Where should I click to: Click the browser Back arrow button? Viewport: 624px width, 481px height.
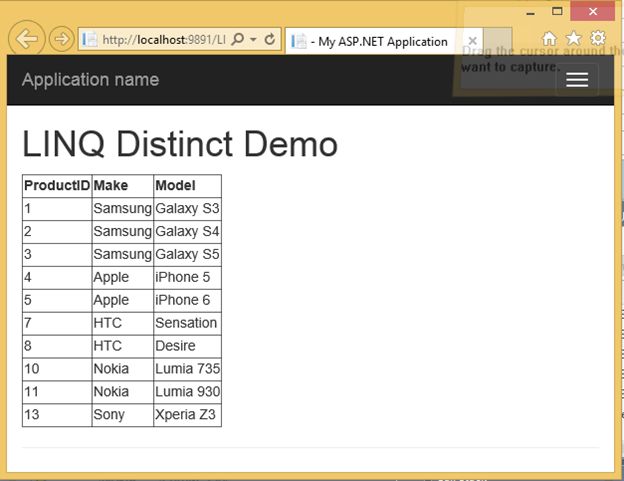click(x=27, y=39)
